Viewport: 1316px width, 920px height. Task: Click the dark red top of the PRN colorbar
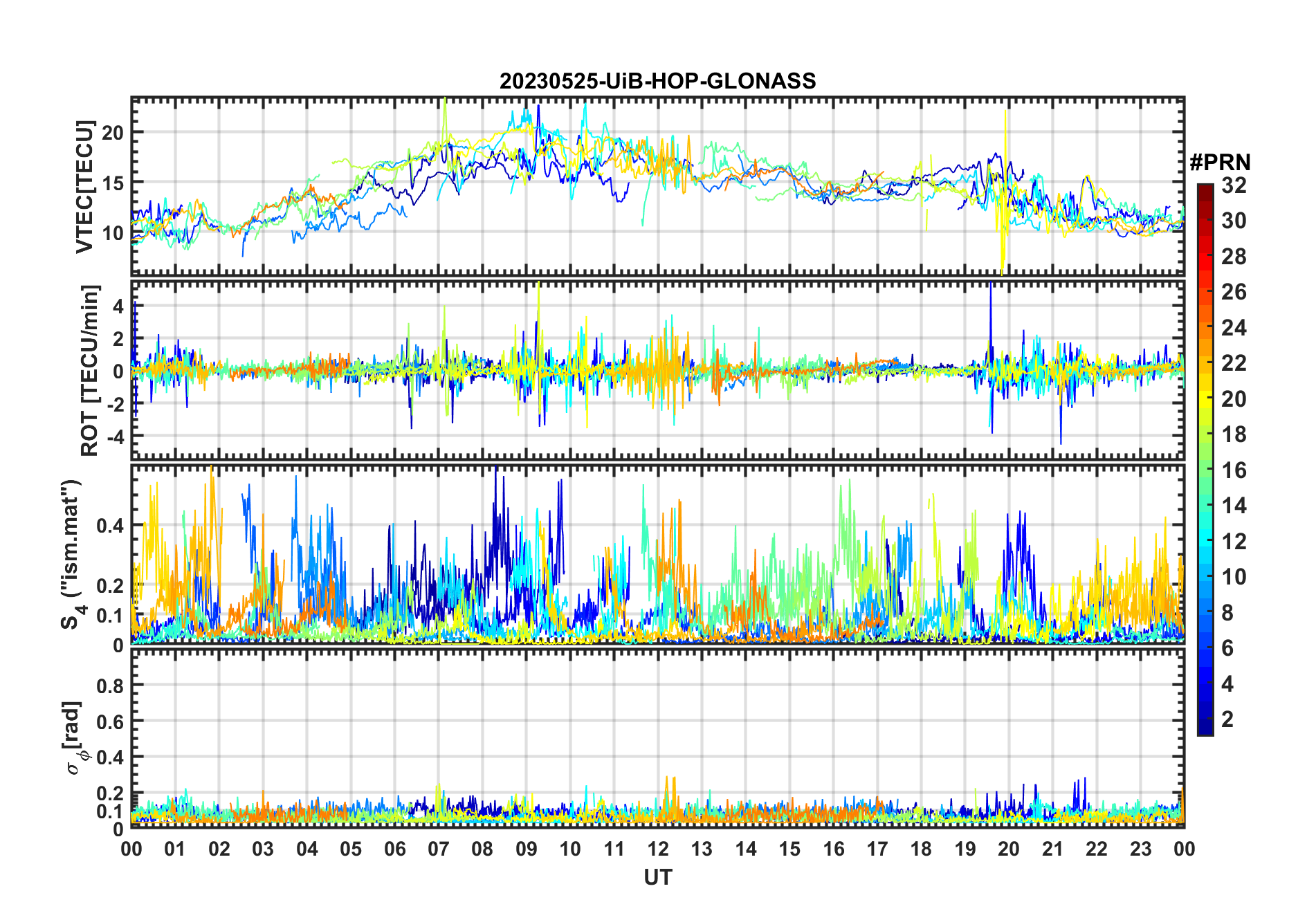pos(1205,188)
